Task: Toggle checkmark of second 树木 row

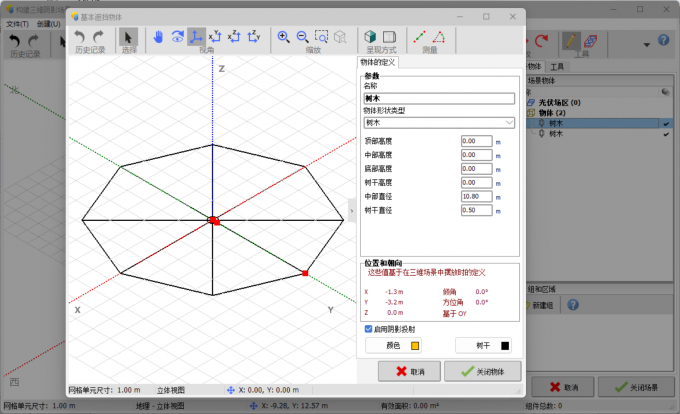Action: (666, 134)
